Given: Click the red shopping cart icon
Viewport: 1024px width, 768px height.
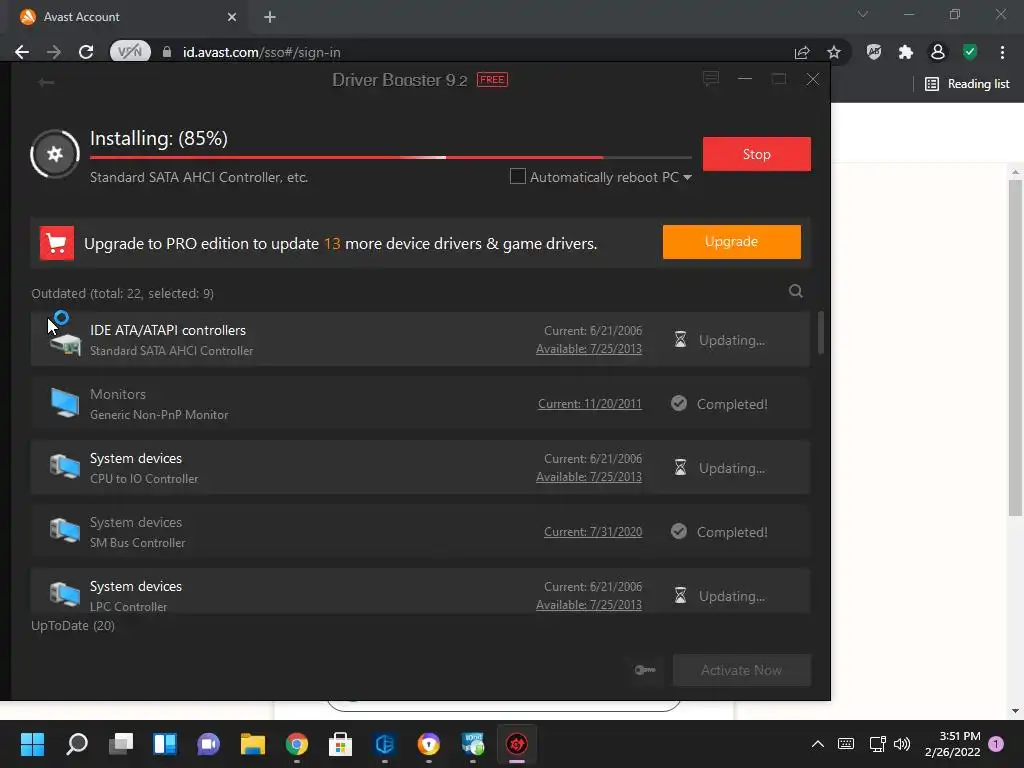Looking at the screenshot, I should tap(57, 244).
